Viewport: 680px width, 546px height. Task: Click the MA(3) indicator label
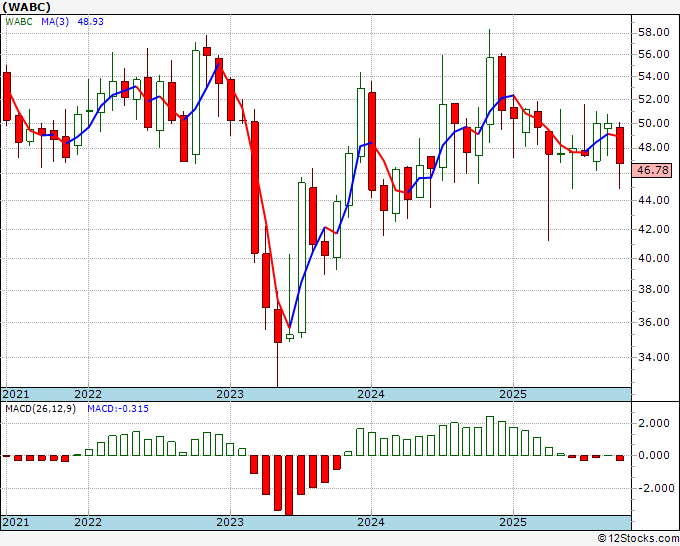click(55, 22)
